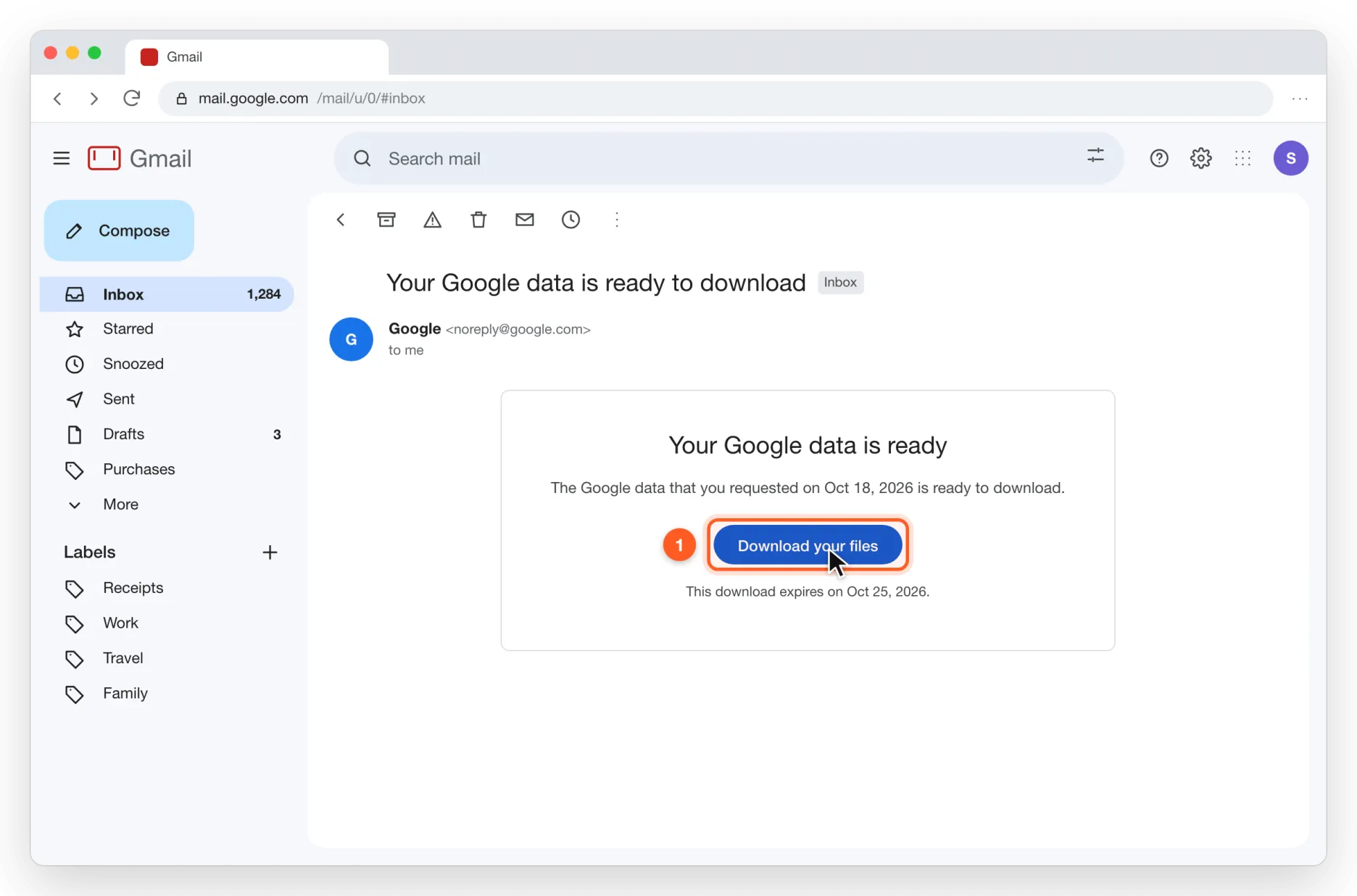Open the main menu hamburger icon

click(62, 158)
